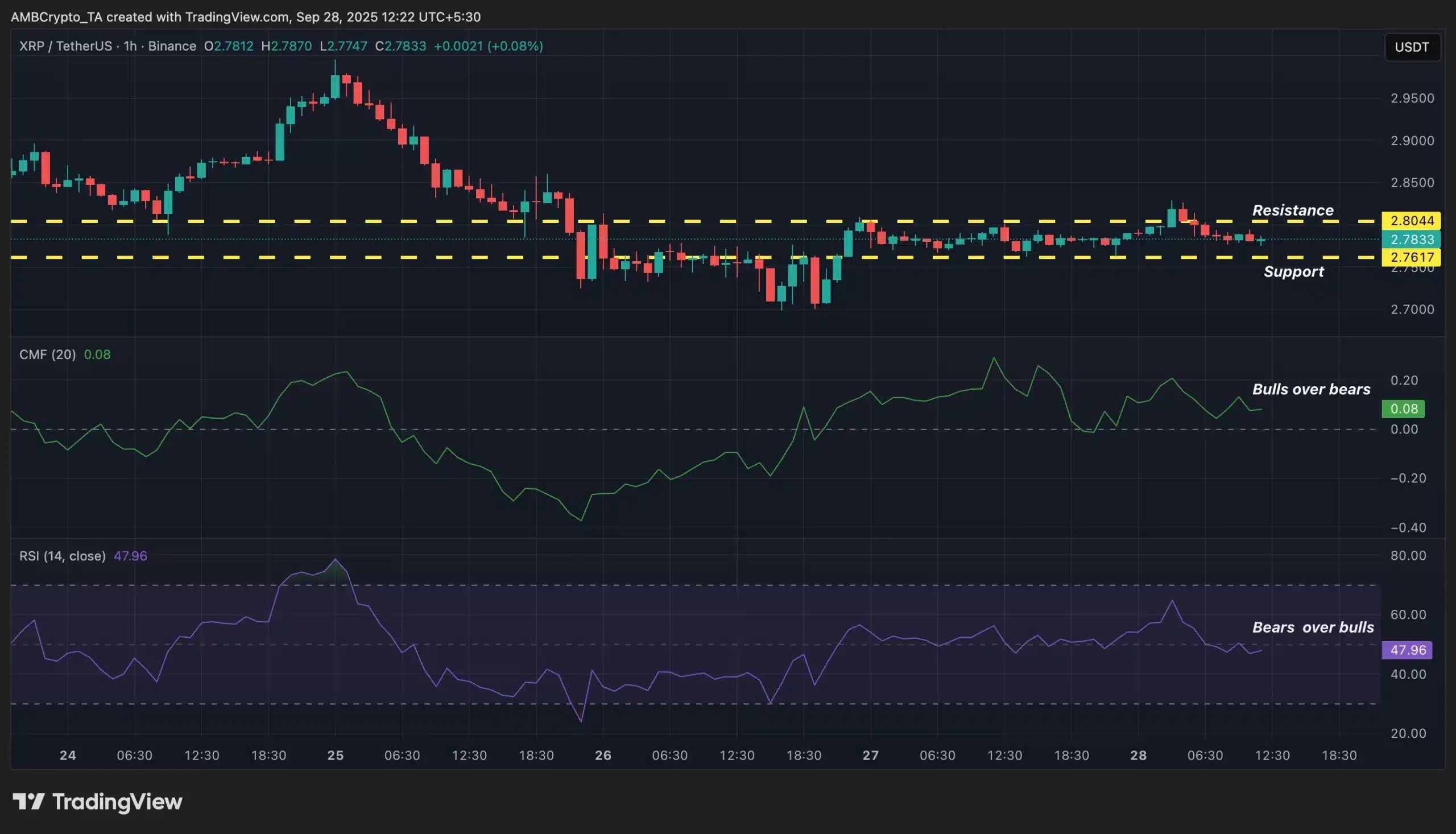Click the percent change (+0.08%) text
The height and width of the screenshot is (834, 1456).
click(x=515, y=47)
